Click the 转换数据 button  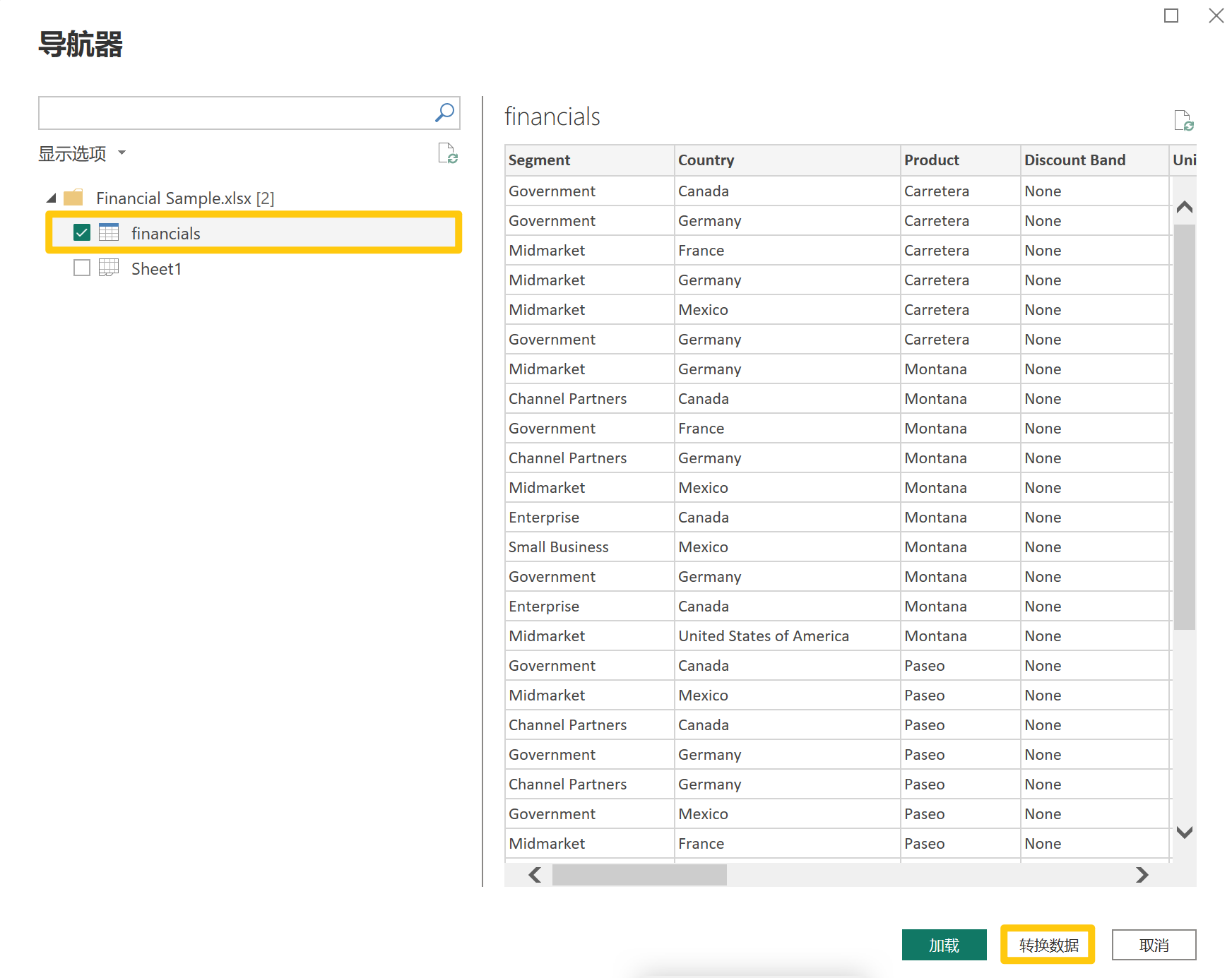pos(1048,945)
